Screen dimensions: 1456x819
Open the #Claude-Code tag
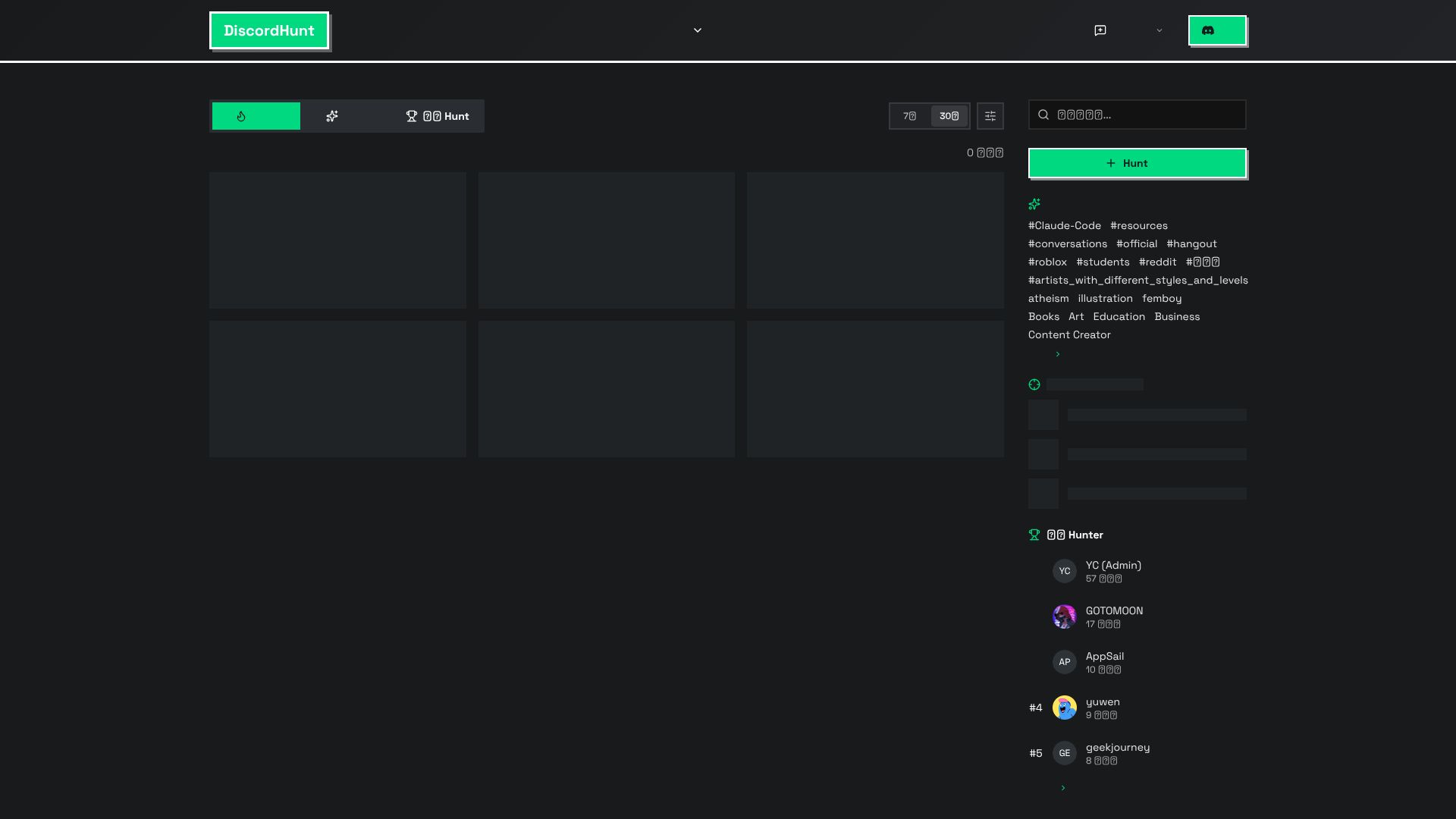point(1065,225)
